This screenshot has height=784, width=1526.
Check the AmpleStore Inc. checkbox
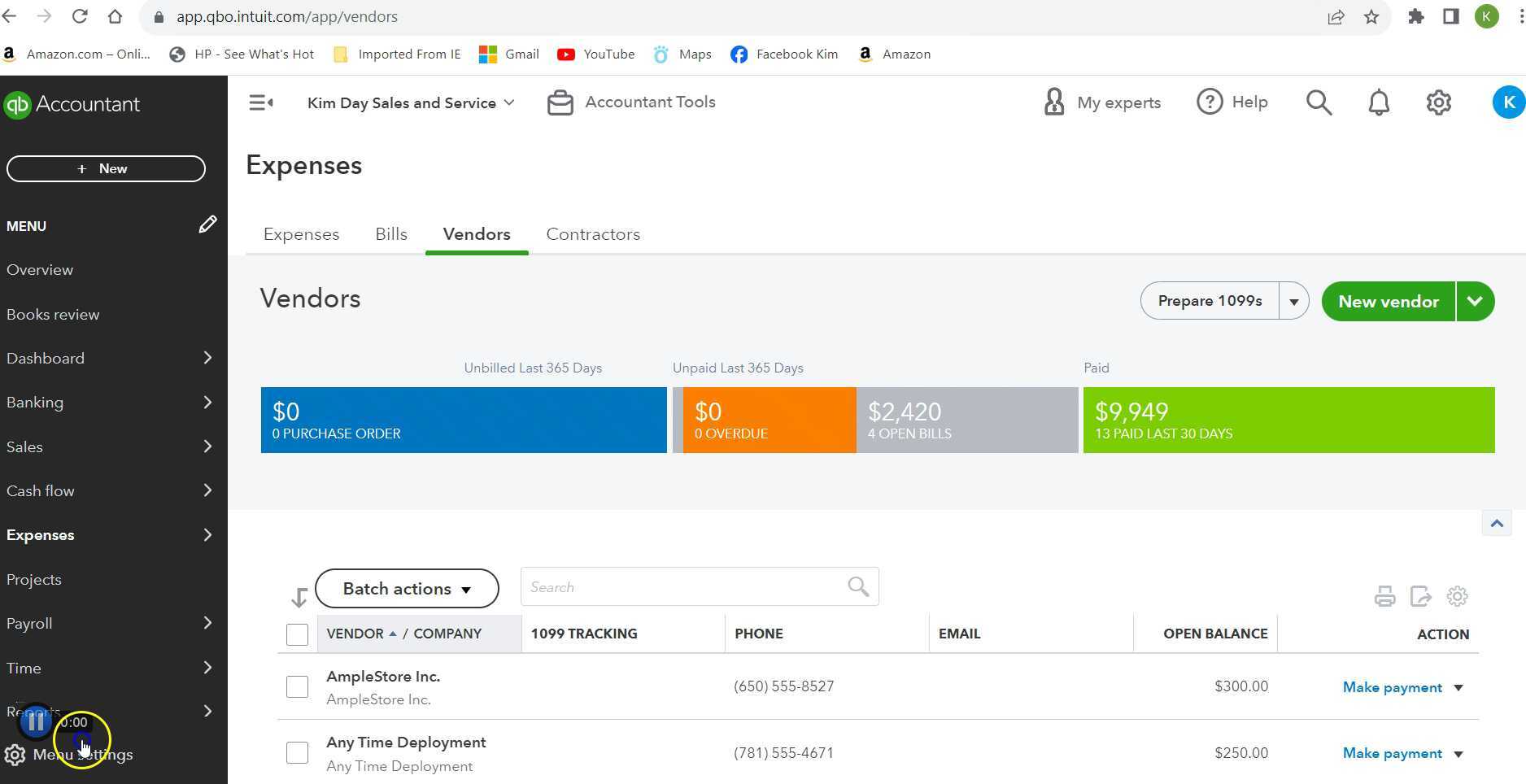297,686
